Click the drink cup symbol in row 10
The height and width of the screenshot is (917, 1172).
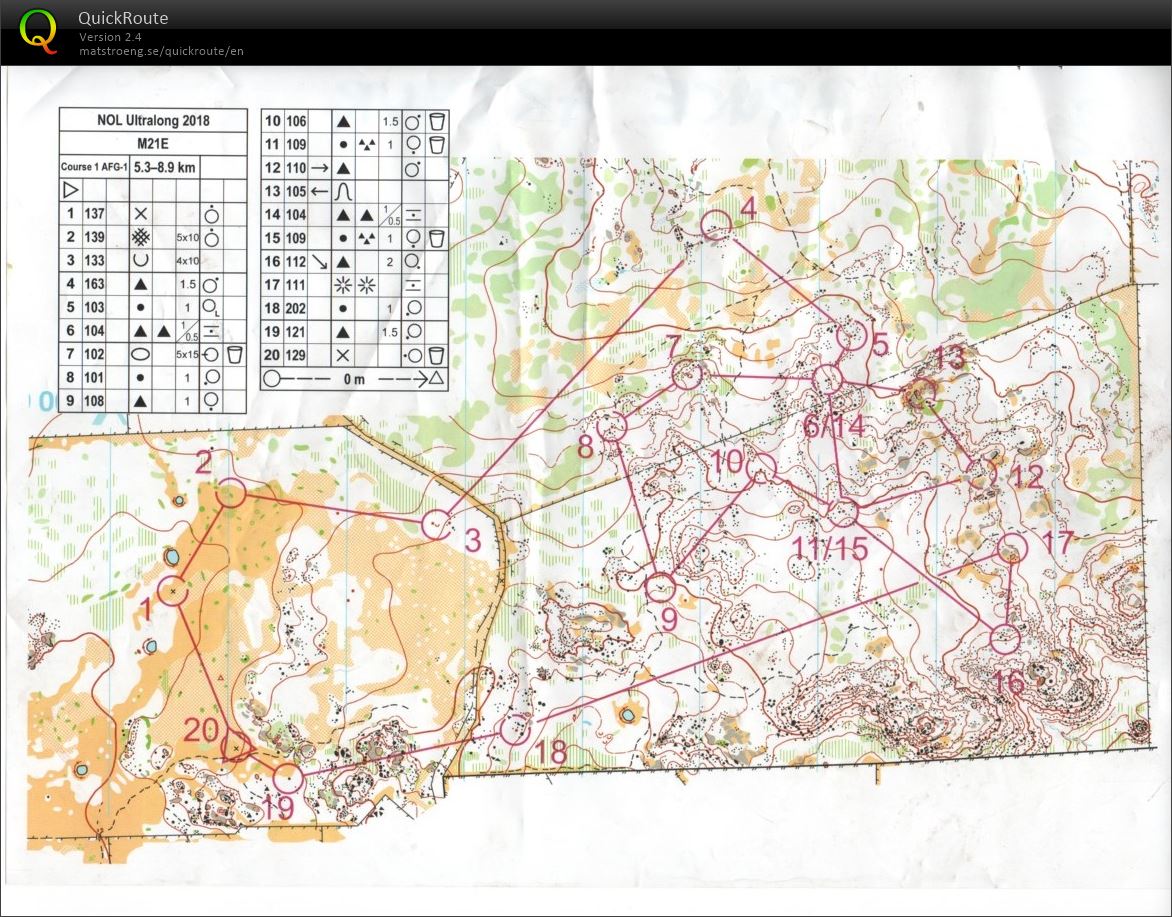click(437, 121)
